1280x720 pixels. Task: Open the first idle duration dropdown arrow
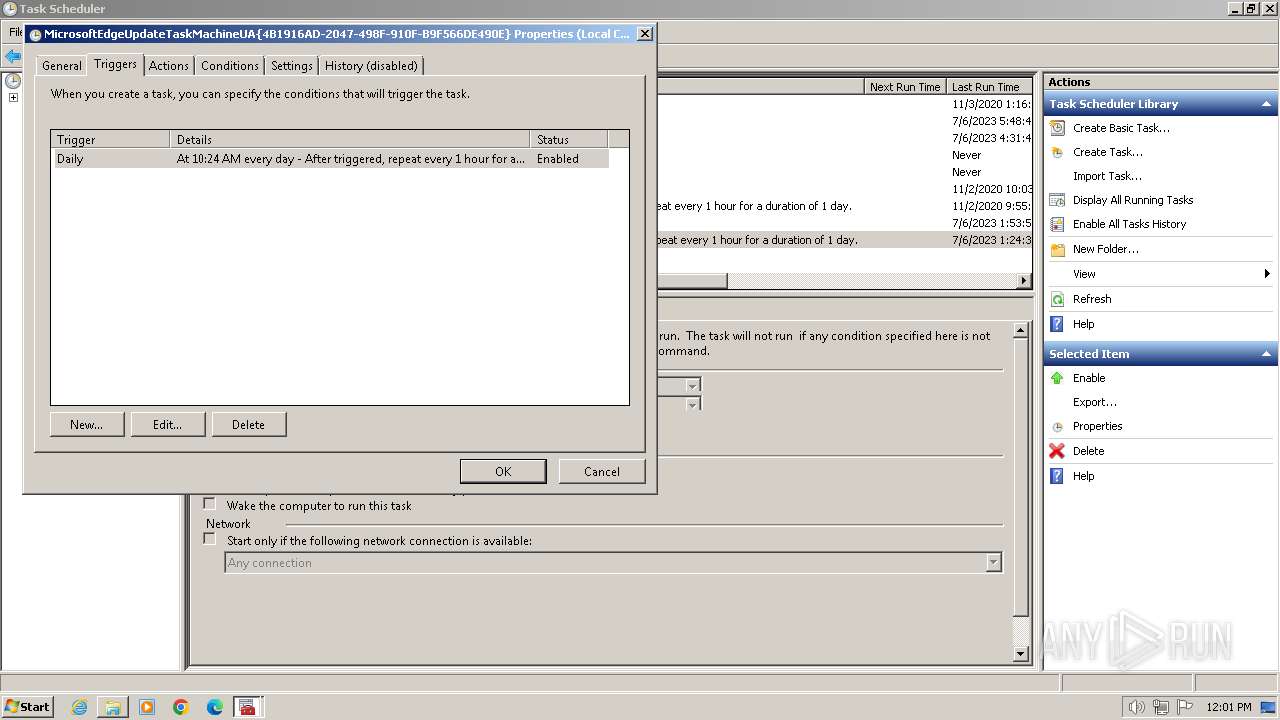click(692, 385)
